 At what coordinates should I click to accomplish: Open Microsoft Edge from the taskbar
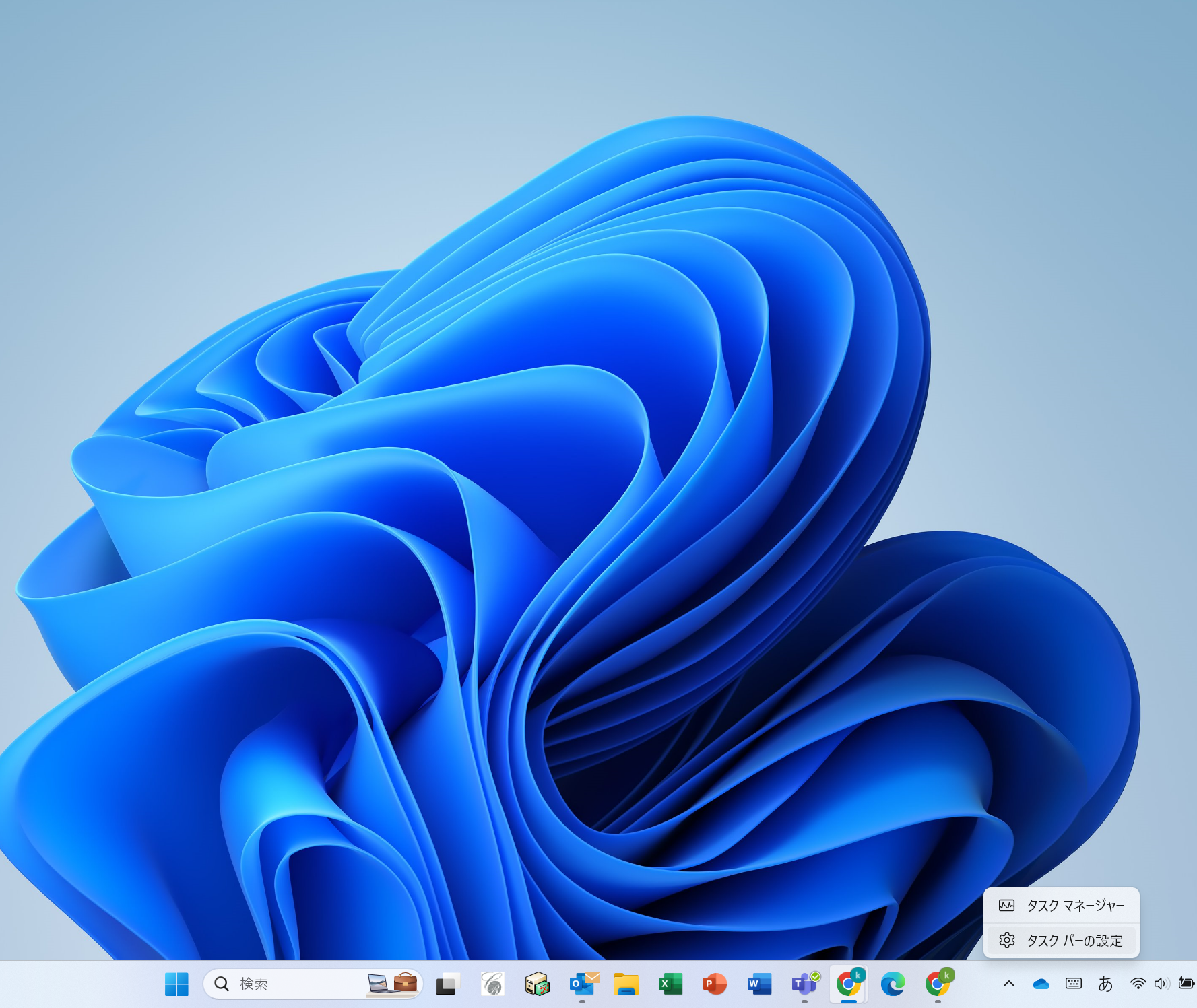pos(893,984)
